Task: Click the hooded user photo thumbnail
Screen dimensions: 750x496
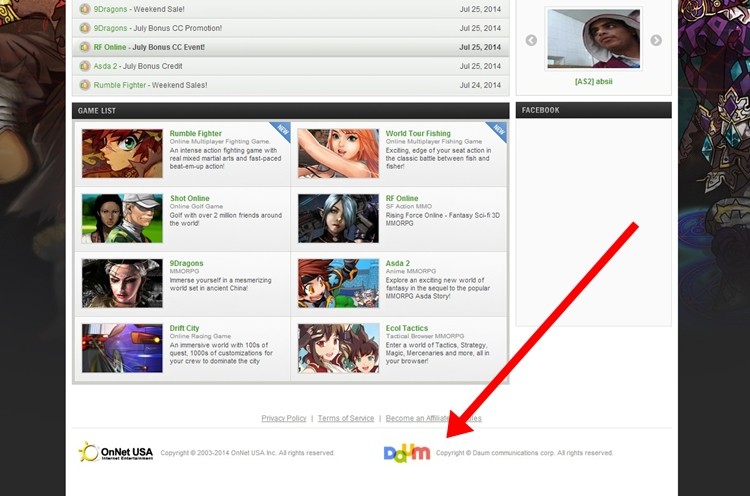Action: pos(593,39)
